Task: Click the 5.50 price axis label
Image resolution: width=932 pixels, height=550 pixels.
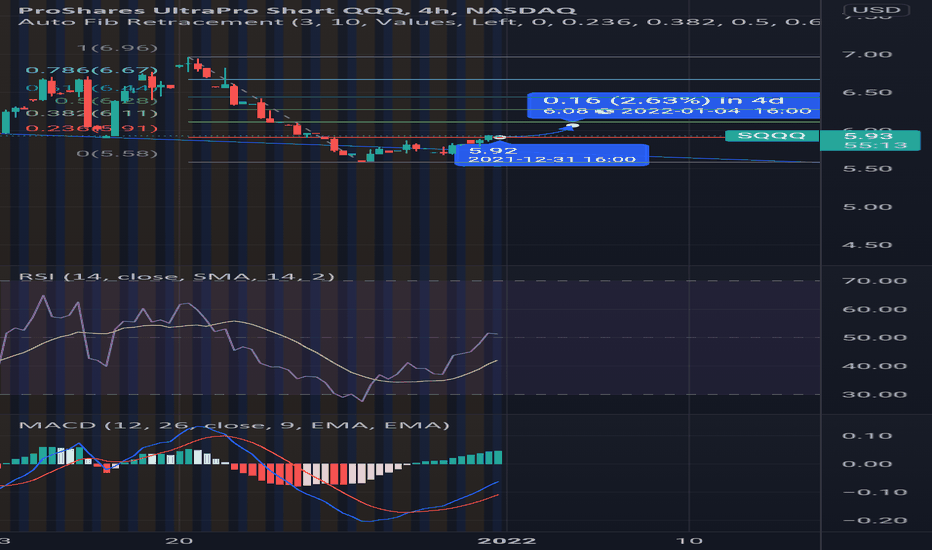Action: pyautogui.click(x=867, y=169)
